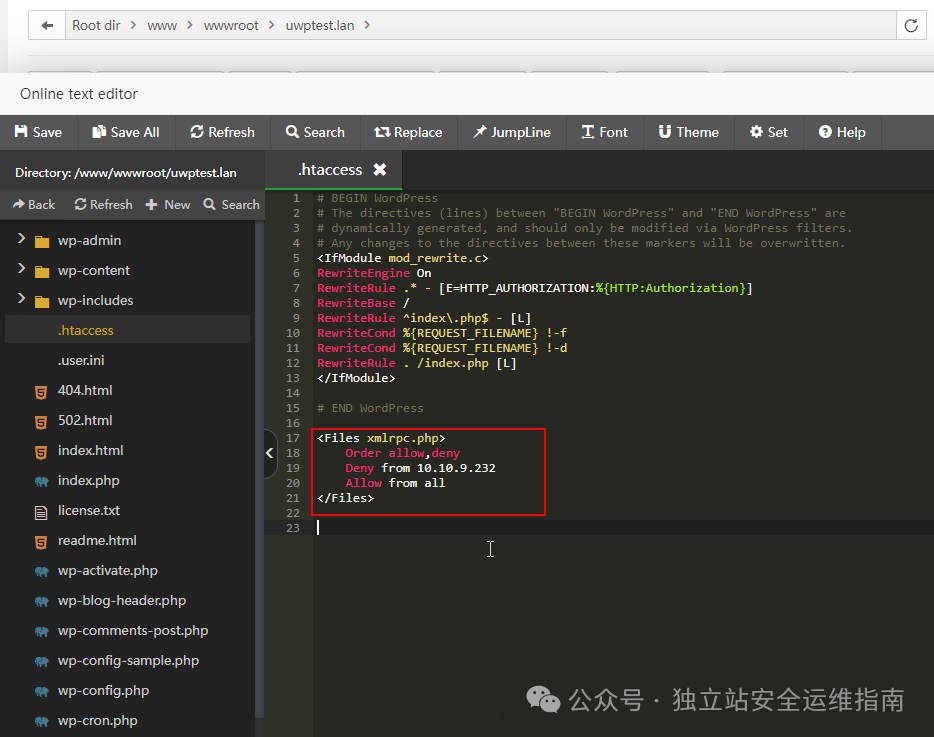
Task: Refresh the editor via toolbar Refresh
Action: pos(222,132)
